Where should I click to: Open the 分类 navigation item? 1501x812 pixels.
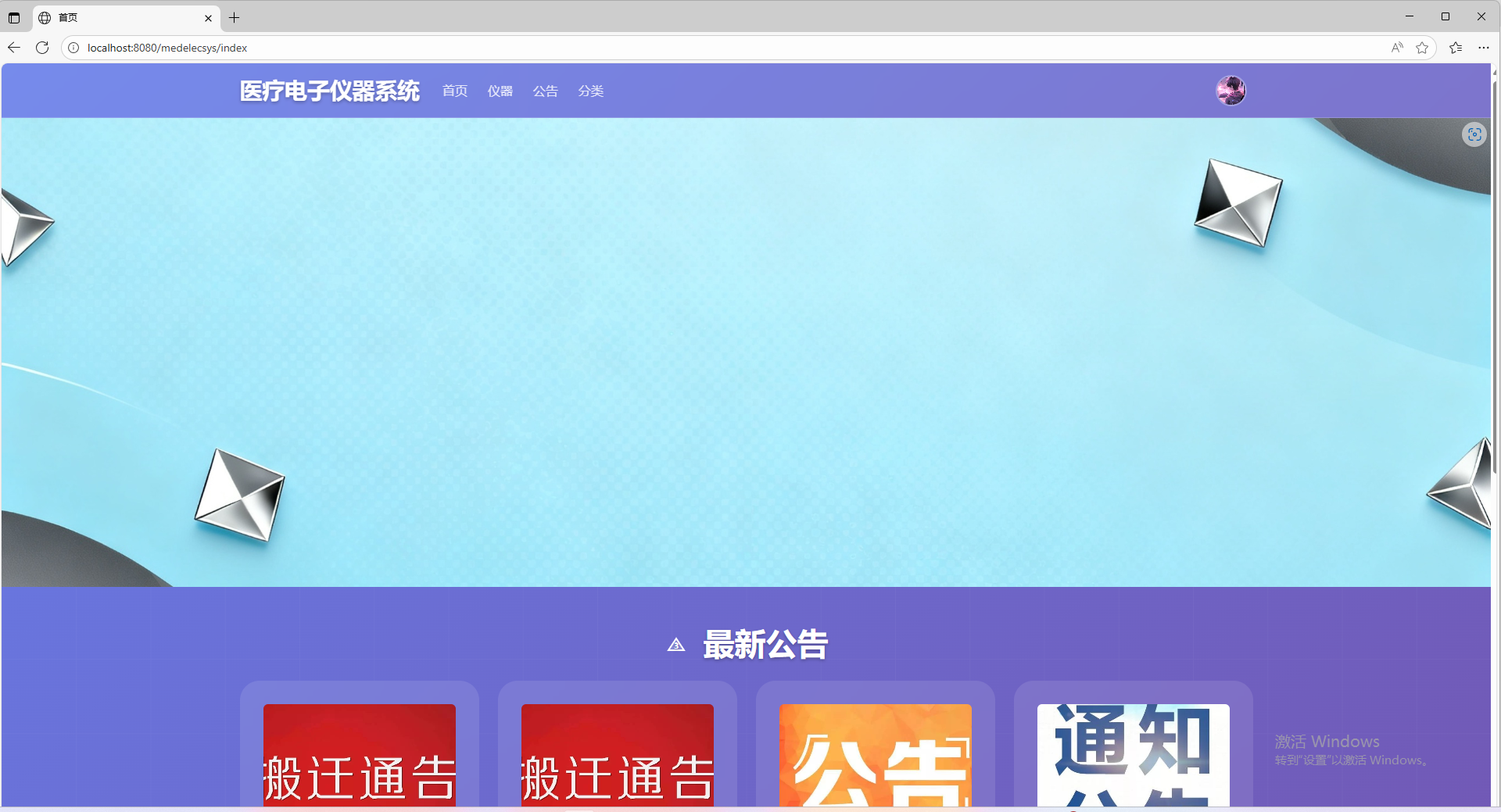591,91
